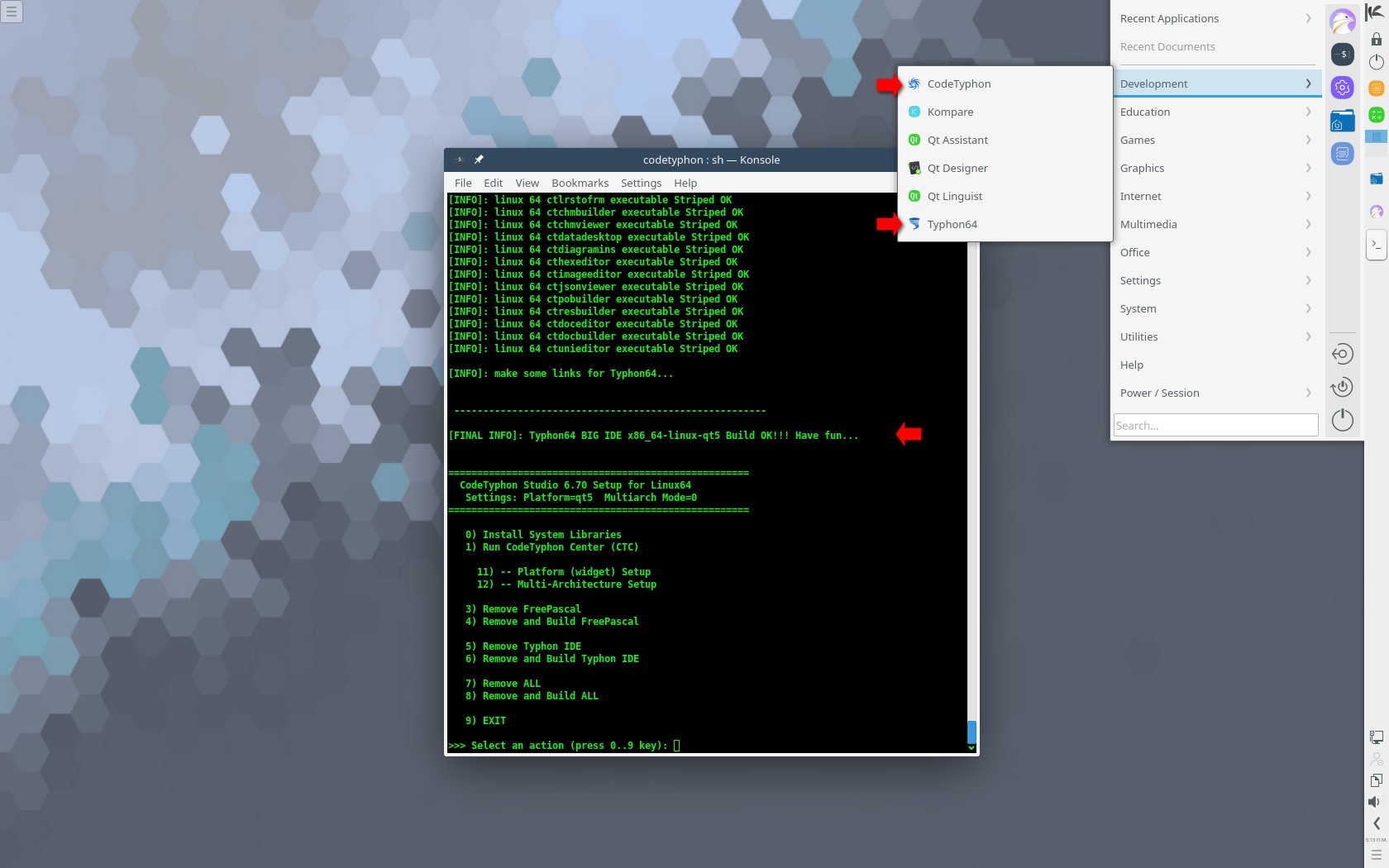This screenshot has height=868, width=1389.
Task: Click the clock in the side panel
Action: [1376, 840]
